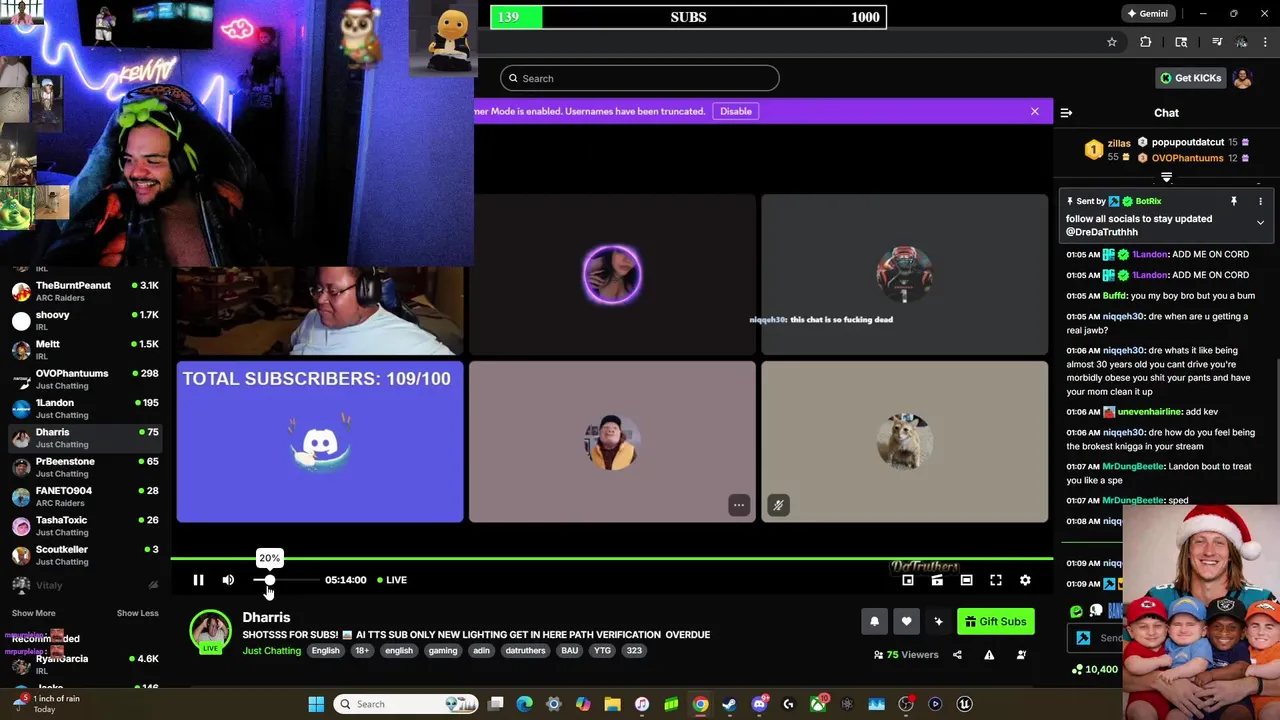Viewport: 1280px width, 720px height.
Task: Click the cast/clip icon in player controls
Action: (937, 580)
